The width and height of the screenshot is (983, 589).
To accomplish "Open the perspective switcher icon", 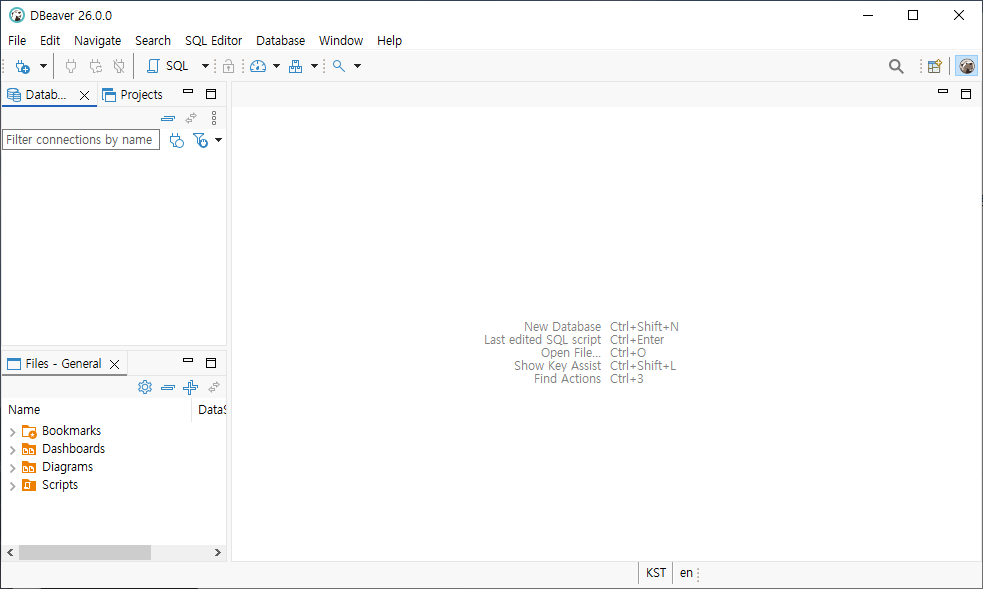I will [x=935, y=66].
